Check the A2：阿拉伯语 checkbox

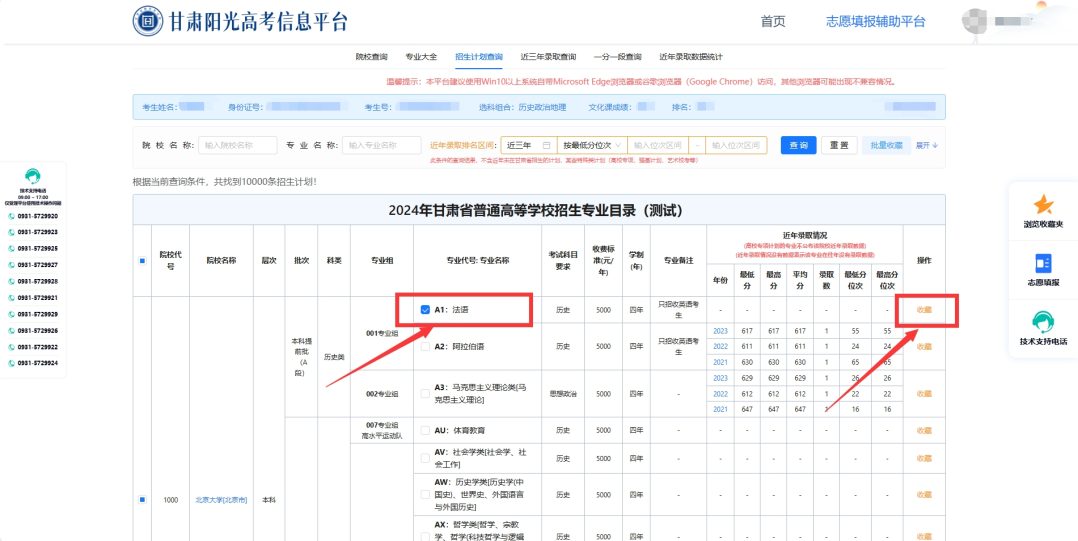[x=426, y=347]
